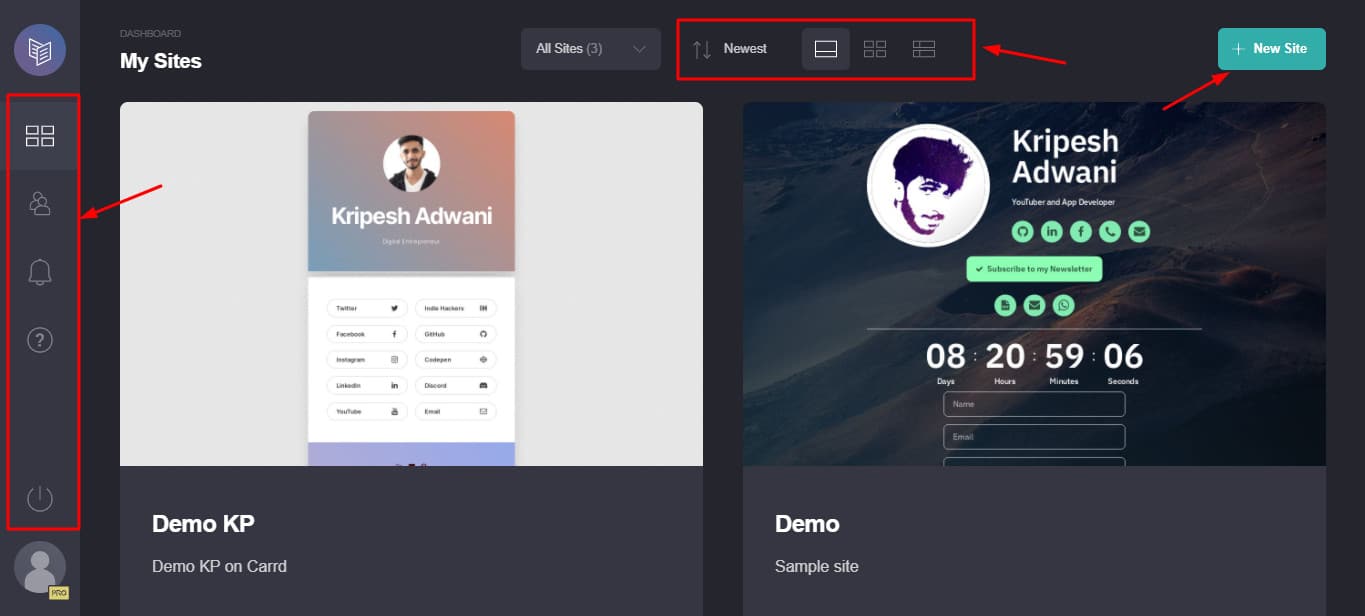Click the GitHub icon in Demo preview
Viewport: 1365px width, 616px height.
coord(1022,232)
